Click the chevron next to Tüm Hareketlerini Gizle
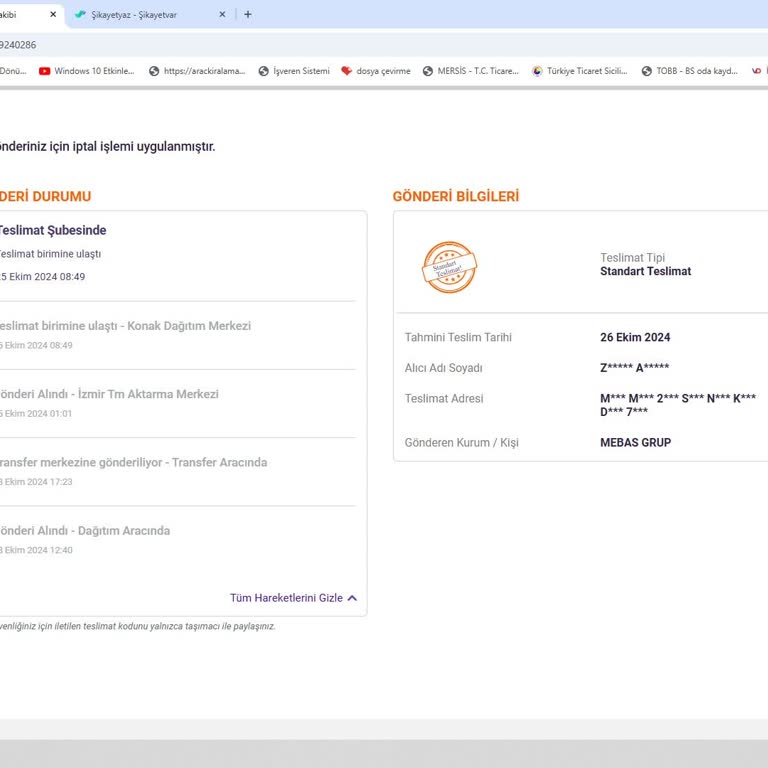Viewport: 768px width, 768px height. click(x=352, y=598)
